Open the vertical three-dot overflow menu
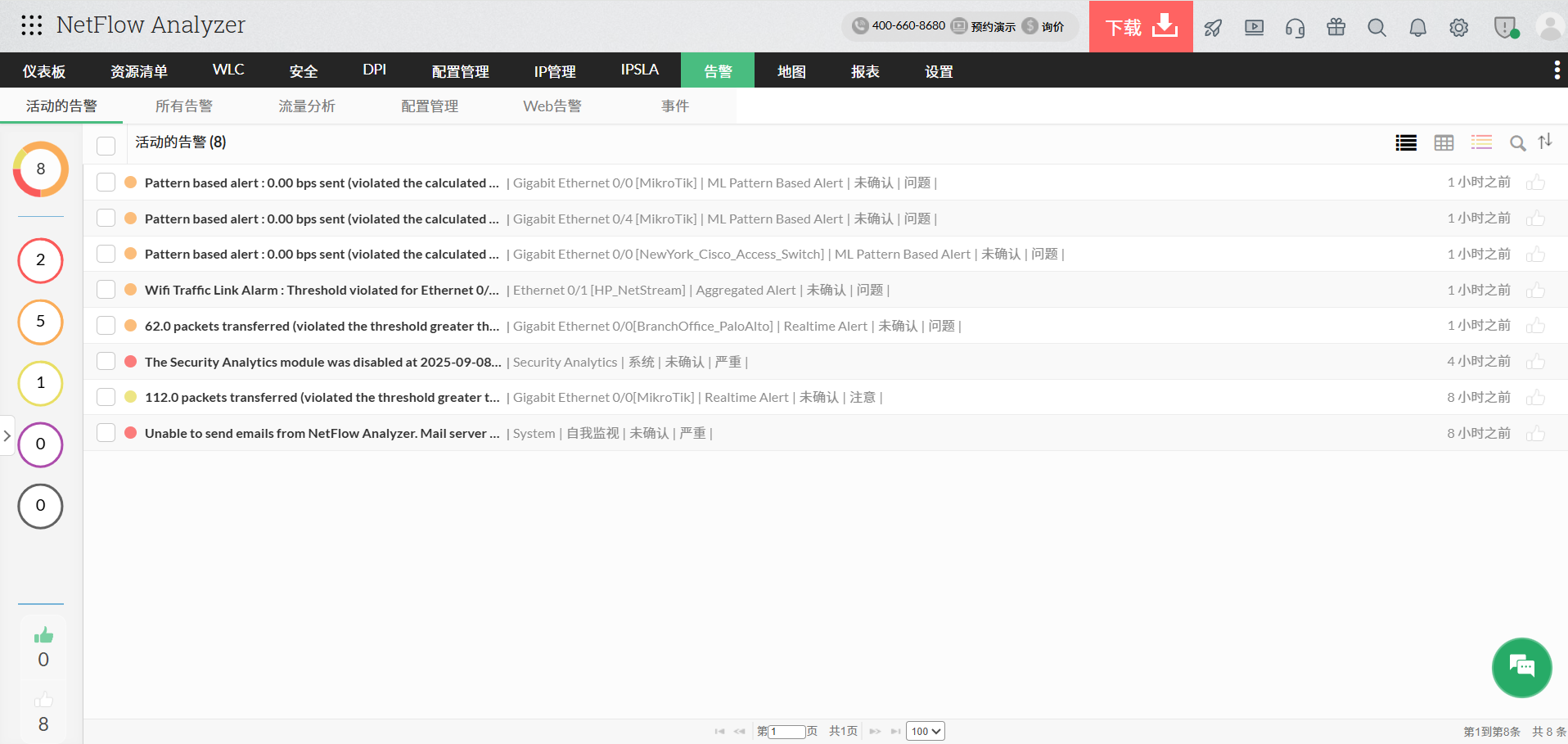Image resolution: width=1568 pixels, height=744 pixels. [1557, 70]
